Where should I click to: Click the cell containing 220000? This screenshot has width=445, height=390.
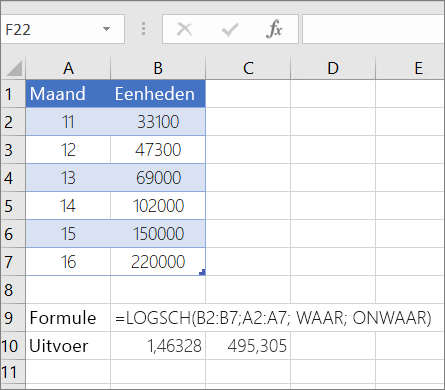(x=158, y=262)
